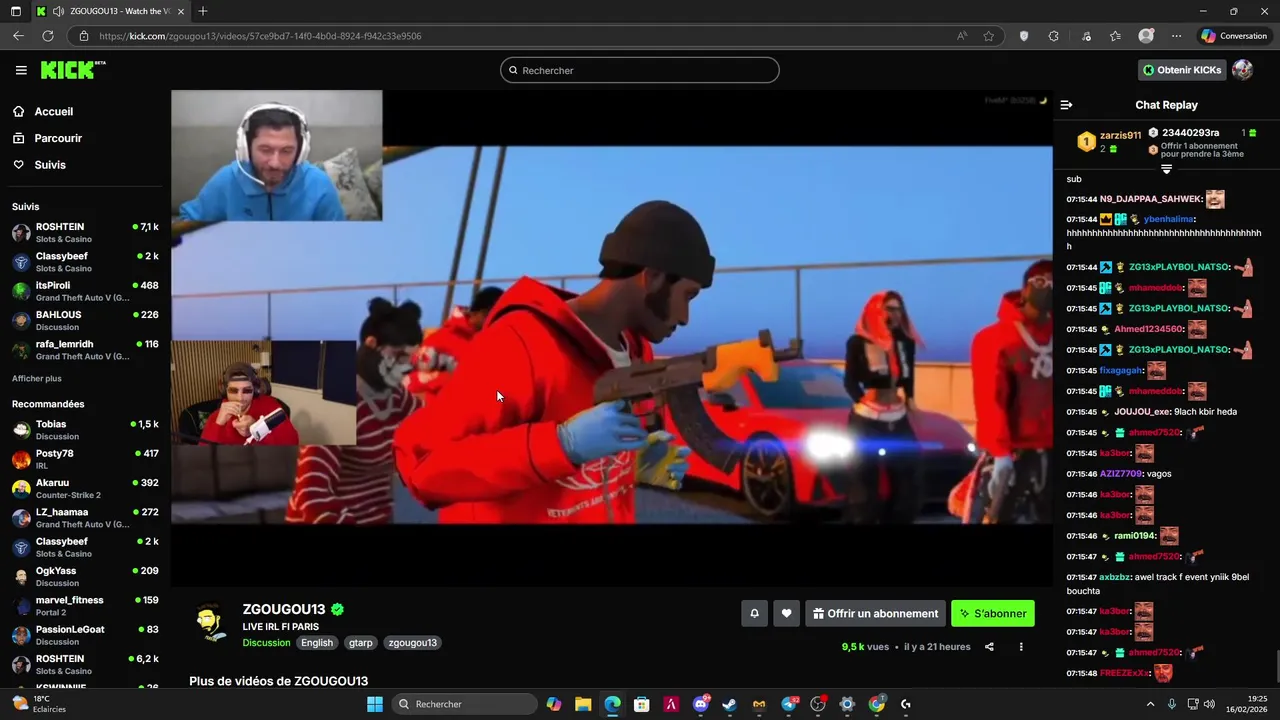1280x720 pixels.
Task: Toggle follow heart for ZGOUGOU13
Action: [x=786, y=614]
